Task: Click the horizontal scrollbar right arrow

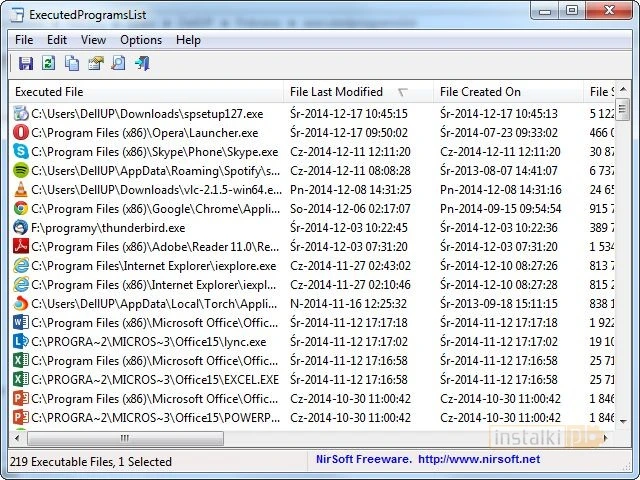Action: click(x=605, y=438)
